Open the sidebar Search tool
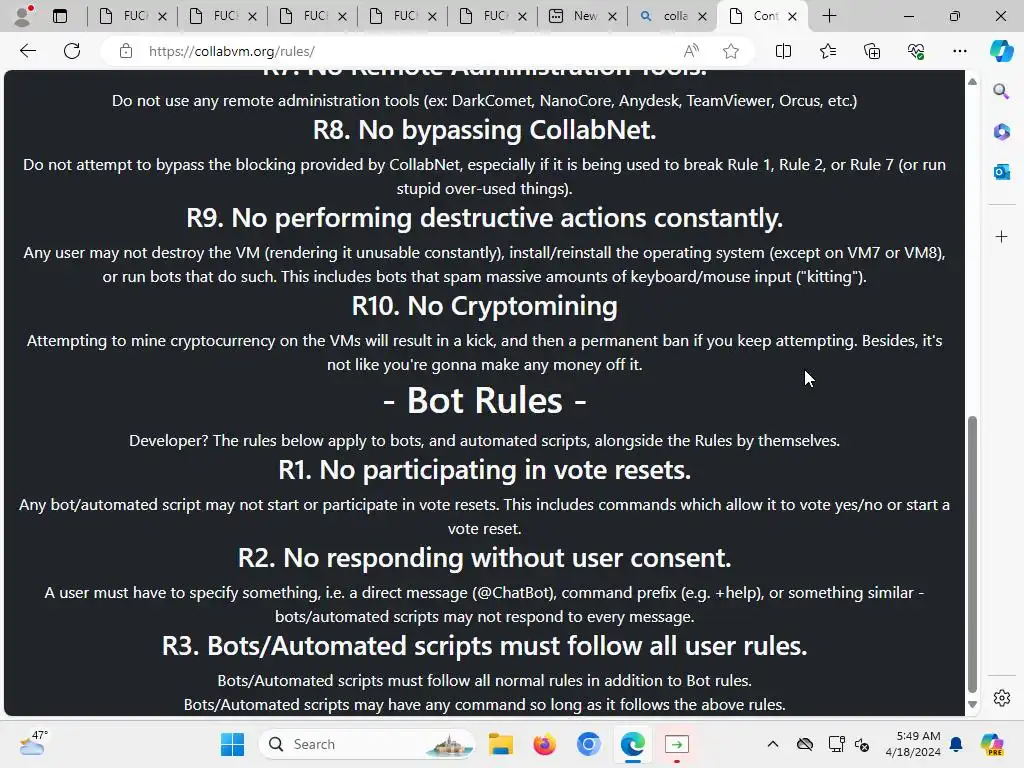Image resolution: width=1024 pixels, height=768 pixels. (1001, 91)
